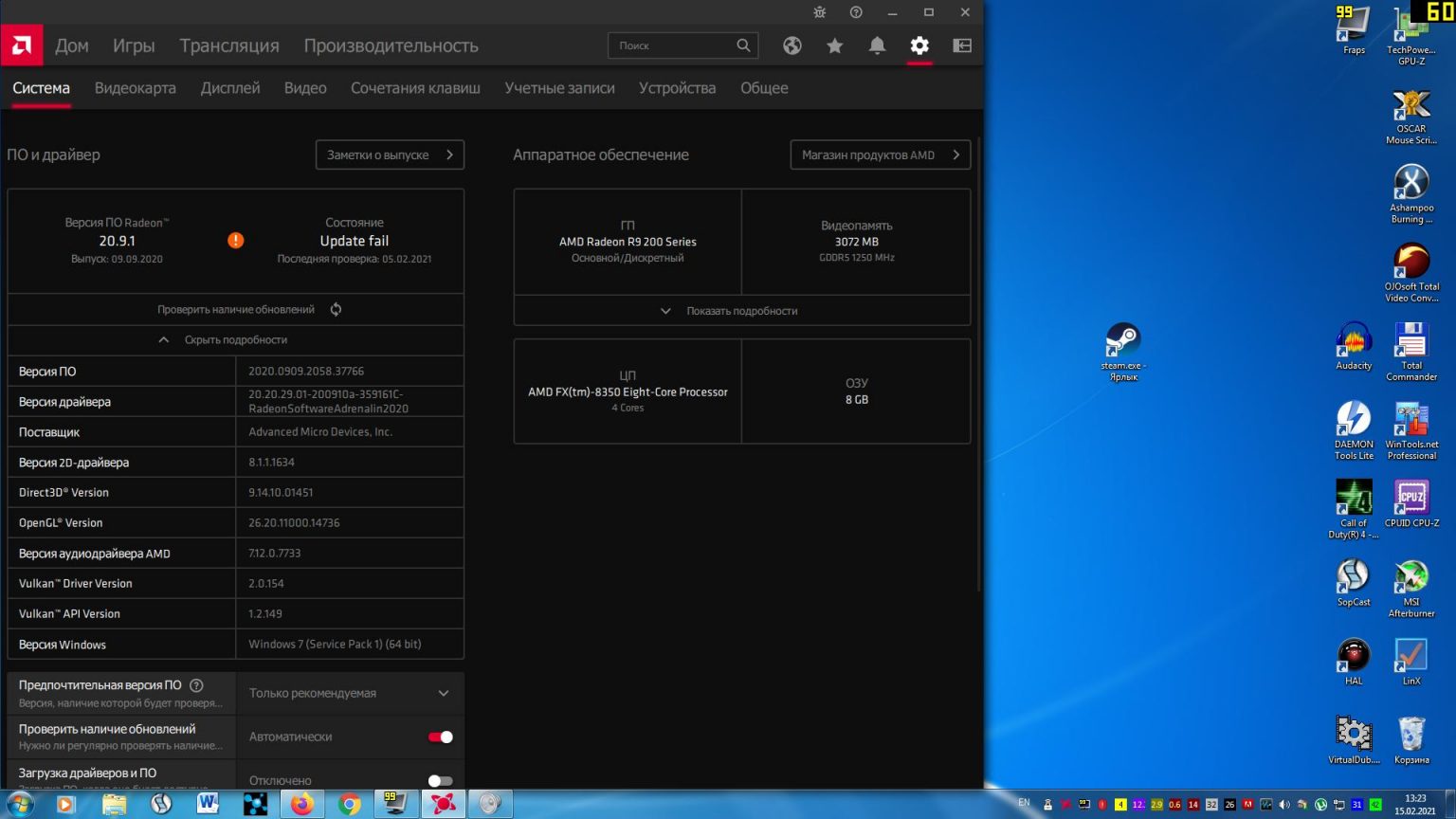Open WinTools.net Professional desktop icon
The image size is (1456, 819).
(x=1411, y=429)
